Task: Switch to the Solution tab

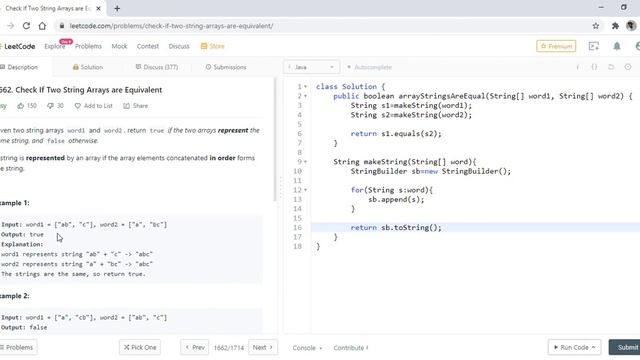Action: [x=88, y=67]
